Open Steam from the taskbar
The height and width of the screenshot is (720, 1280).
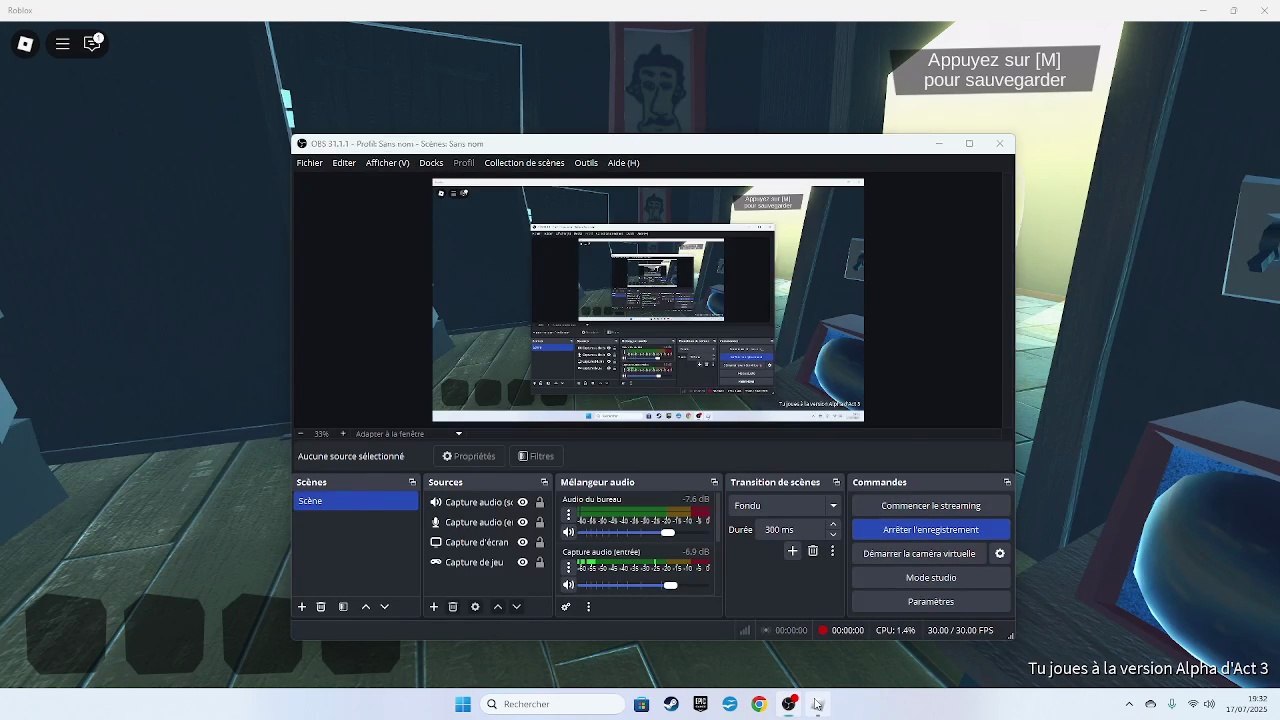[x=671, y=704]
